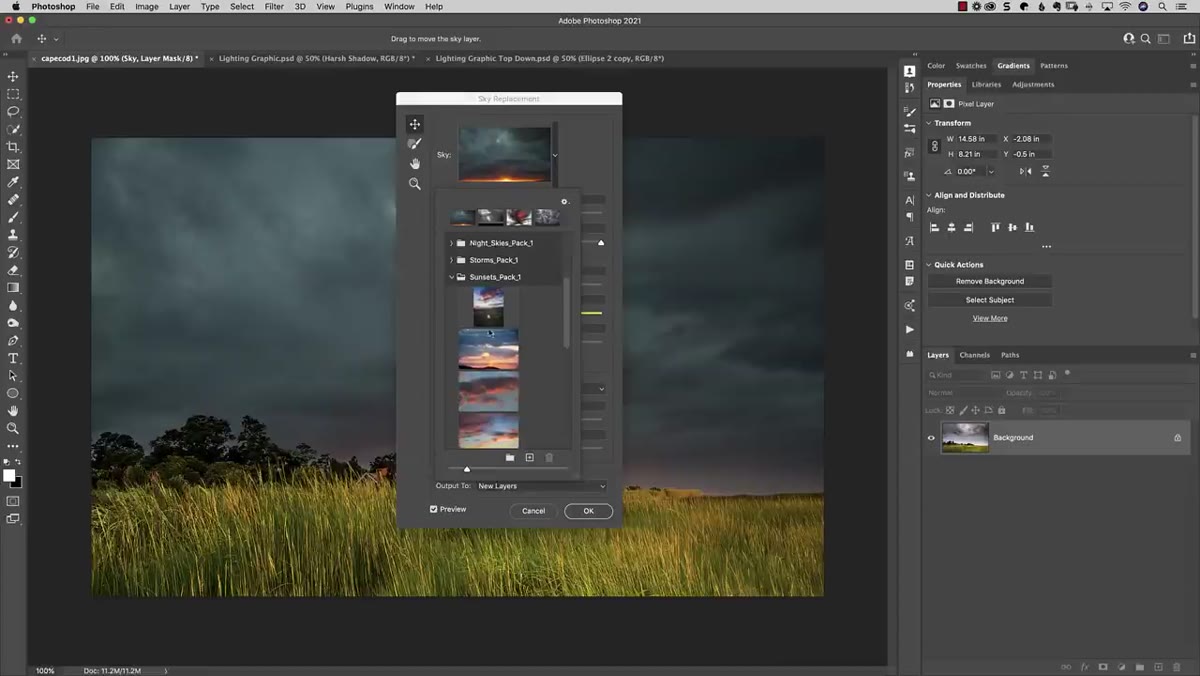Click the foreground color swatch
This screenshot has height=676, width=1200.
click(9, 476)
